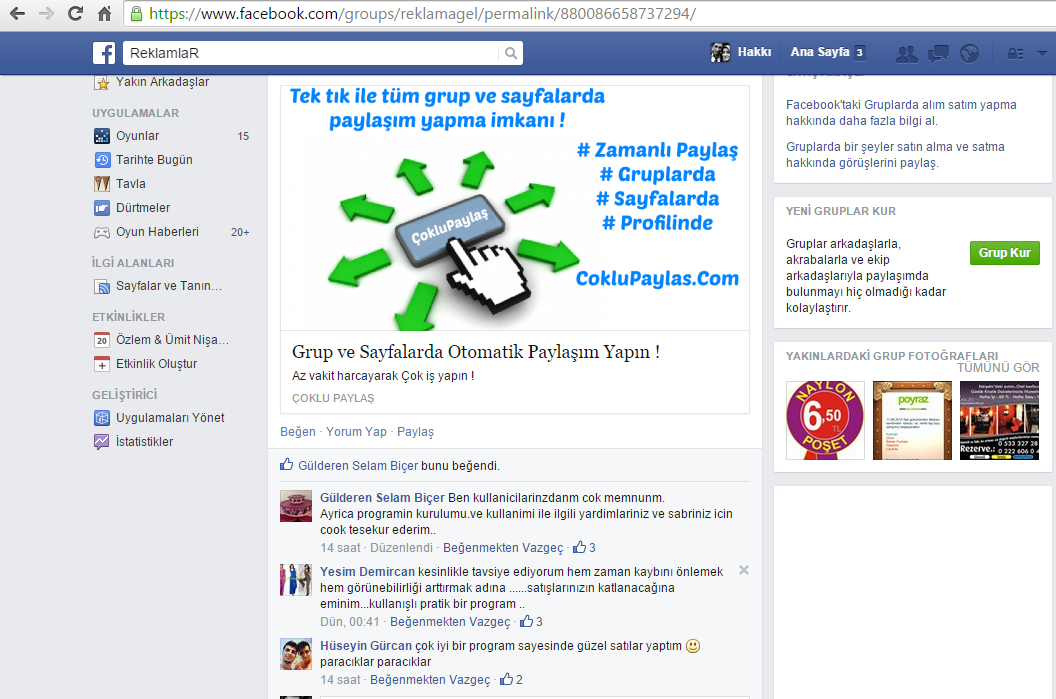The height and width of the screenshot is (699, 1056).
Task: Click the calendar icon beside Özlem & Ümit
Action: pos(102,340)
